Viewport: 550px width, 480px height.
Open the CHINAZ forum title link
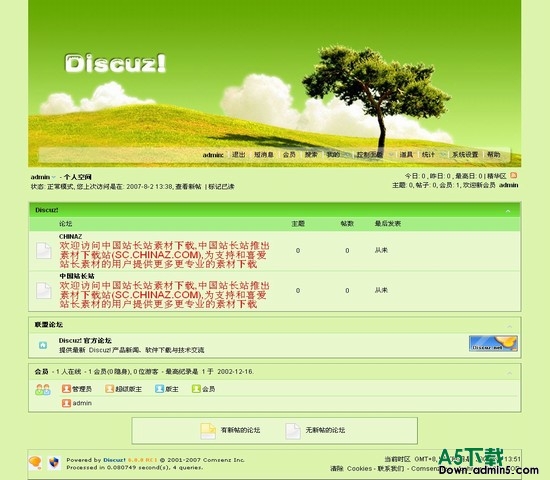pyautogui.click(x=71, y=236)
